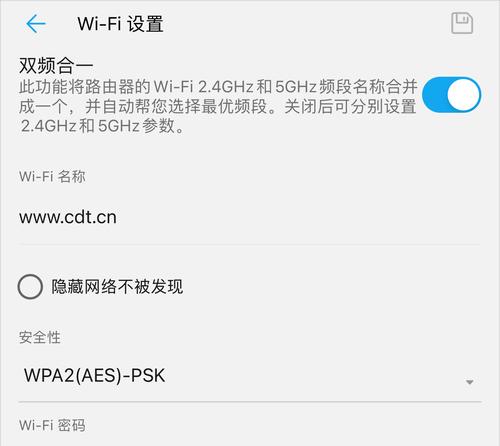Tap the 隐藏网络不被发现 label text
The height and width of the screenshot is (446, 500).
tap(117, 287)
